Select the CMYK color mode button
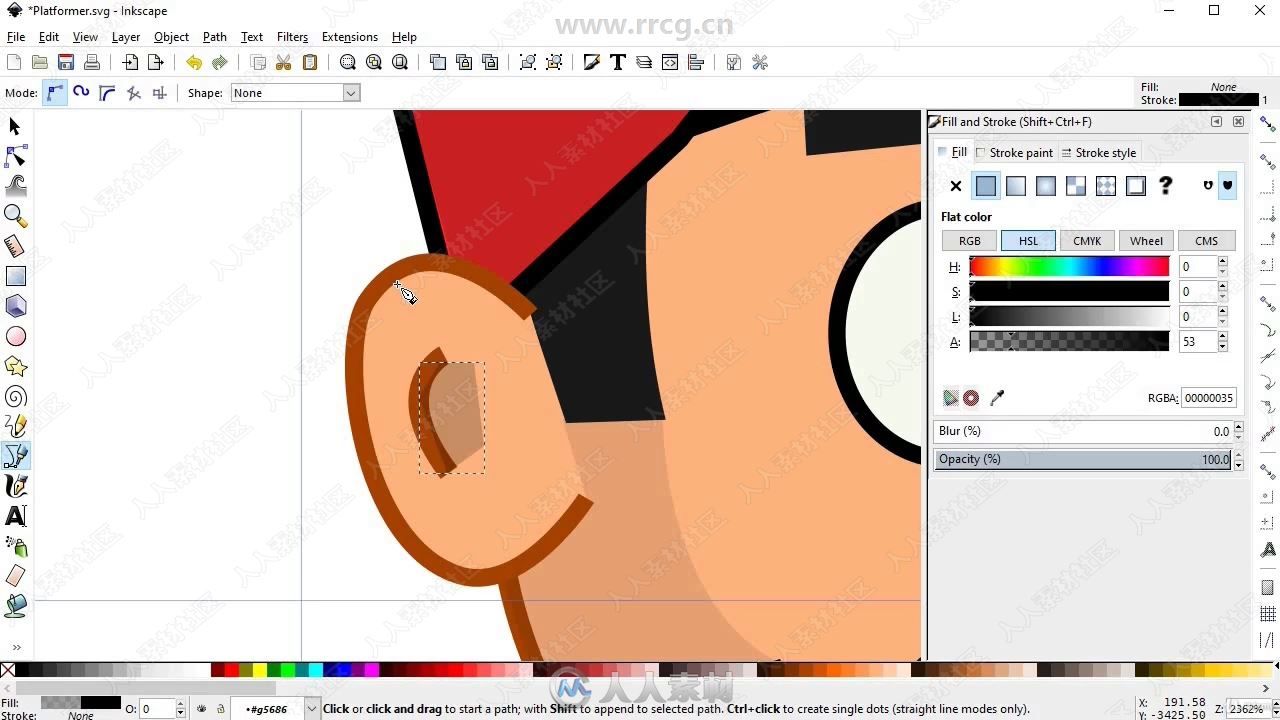 pyautogui.click(x=1087, y=241)
